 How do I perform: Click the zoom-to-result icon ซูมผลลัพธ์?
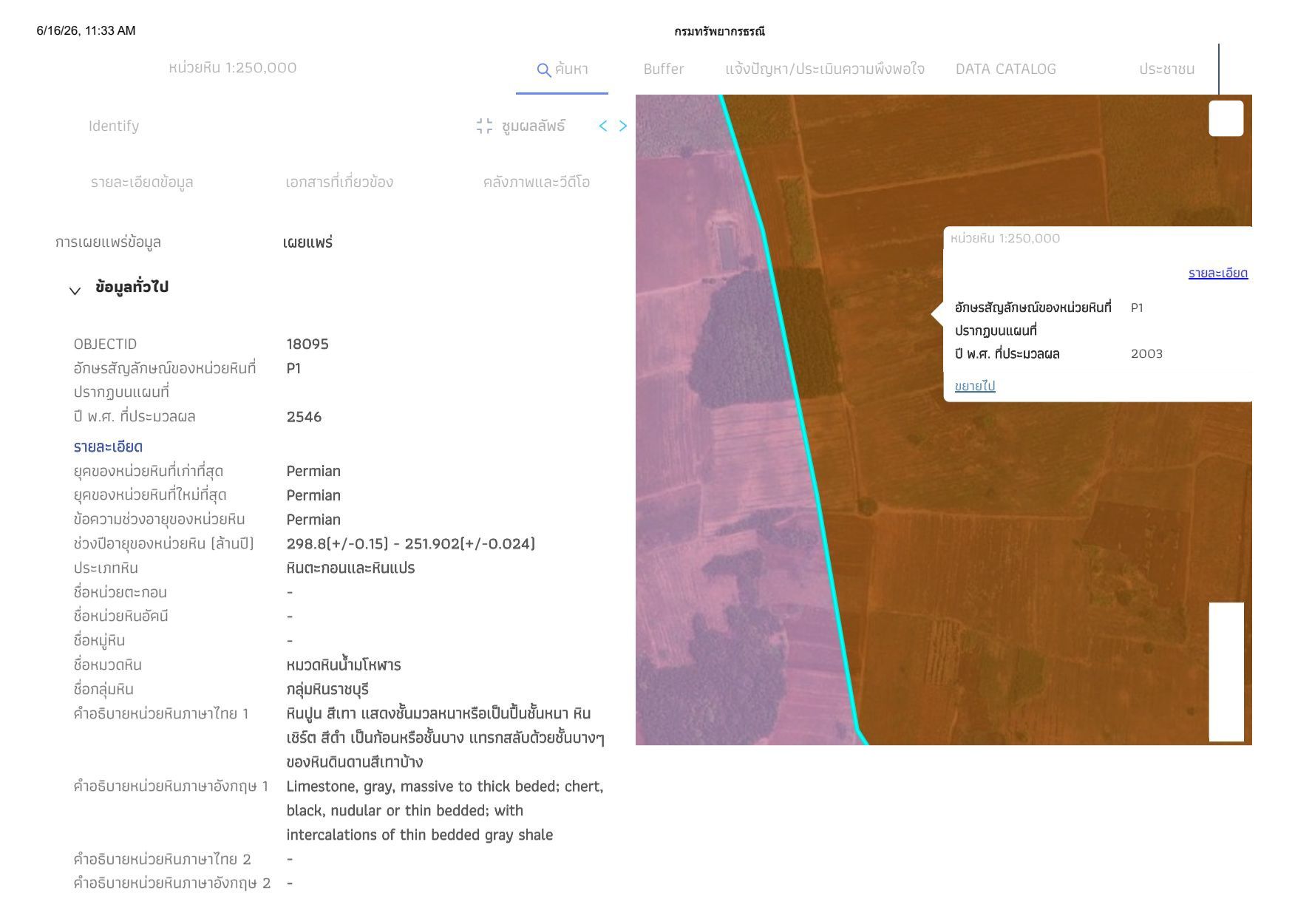pos(484,126)
